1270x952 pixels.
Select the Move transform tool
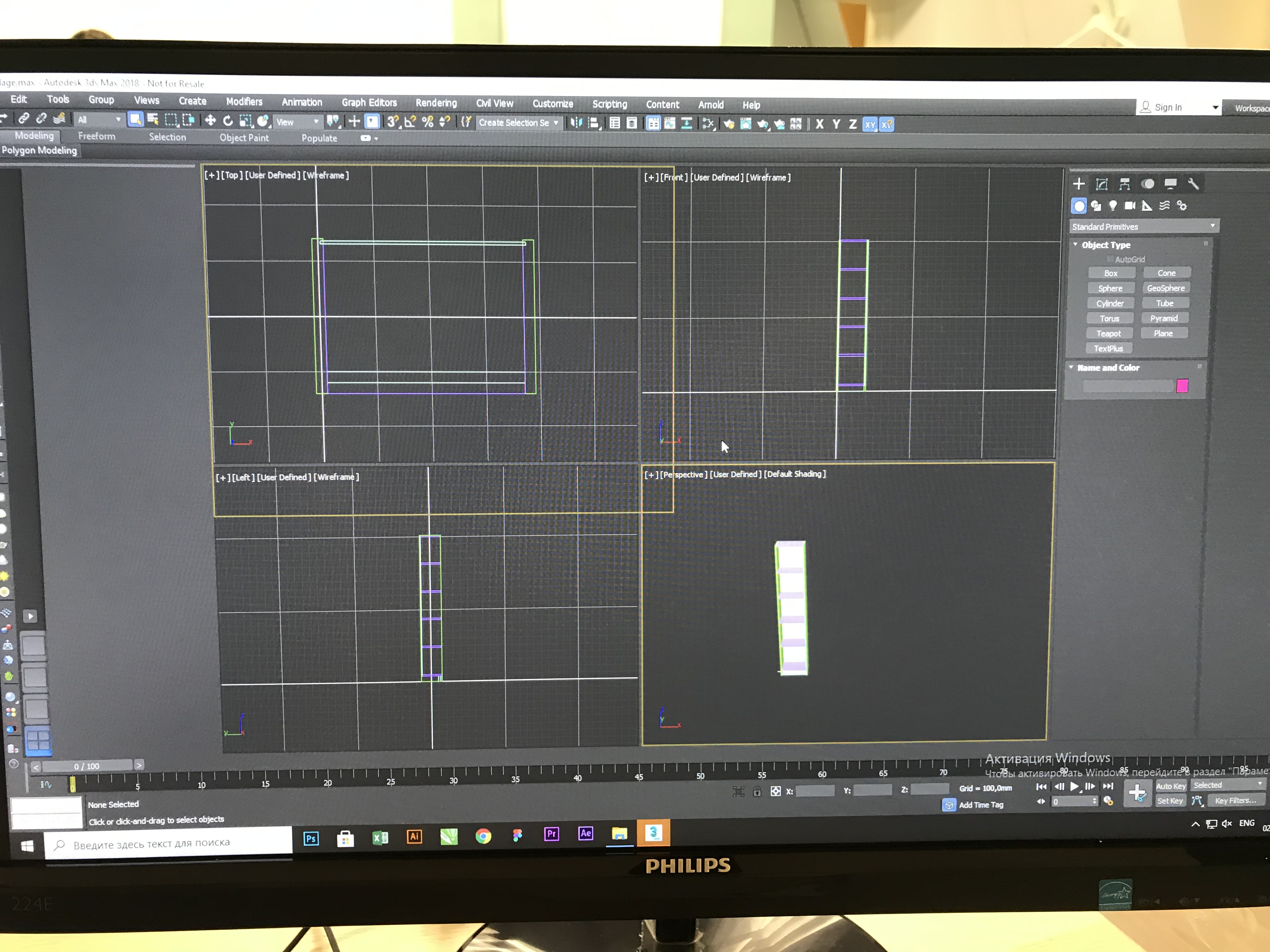210,121
